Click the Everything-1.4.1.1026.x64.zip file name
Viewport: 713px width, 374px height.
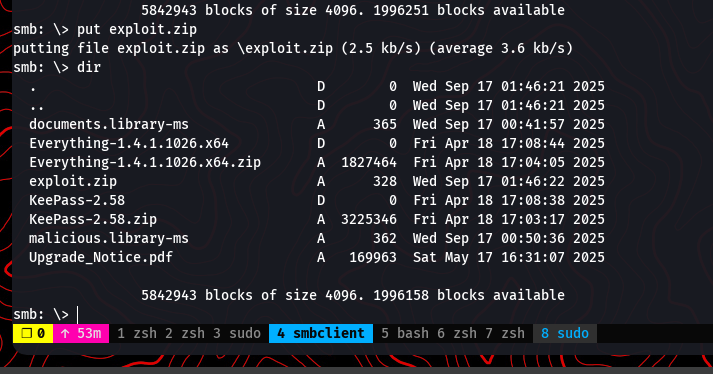145,162
